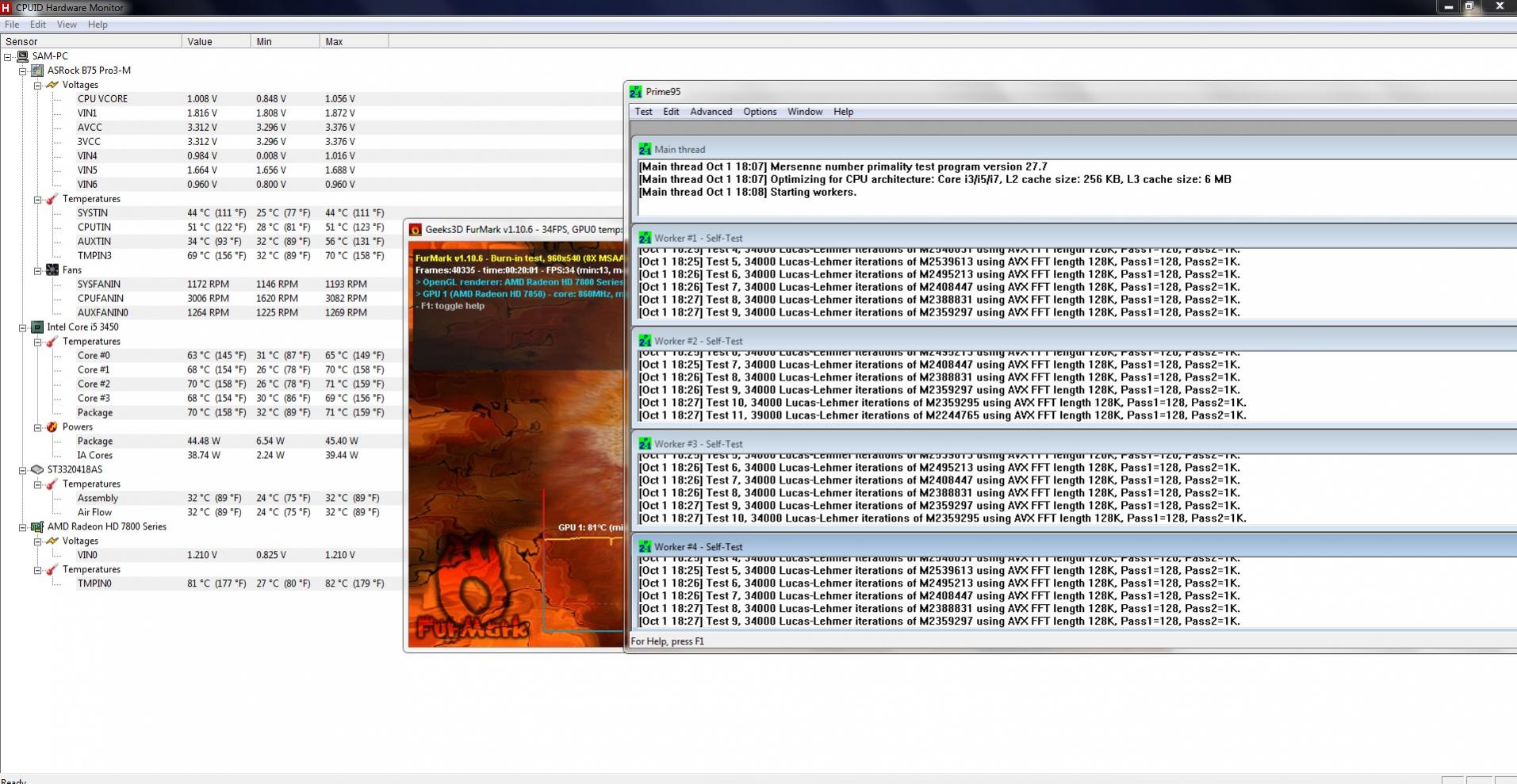Open Advanced menu in Prime95

click(711, 112)
